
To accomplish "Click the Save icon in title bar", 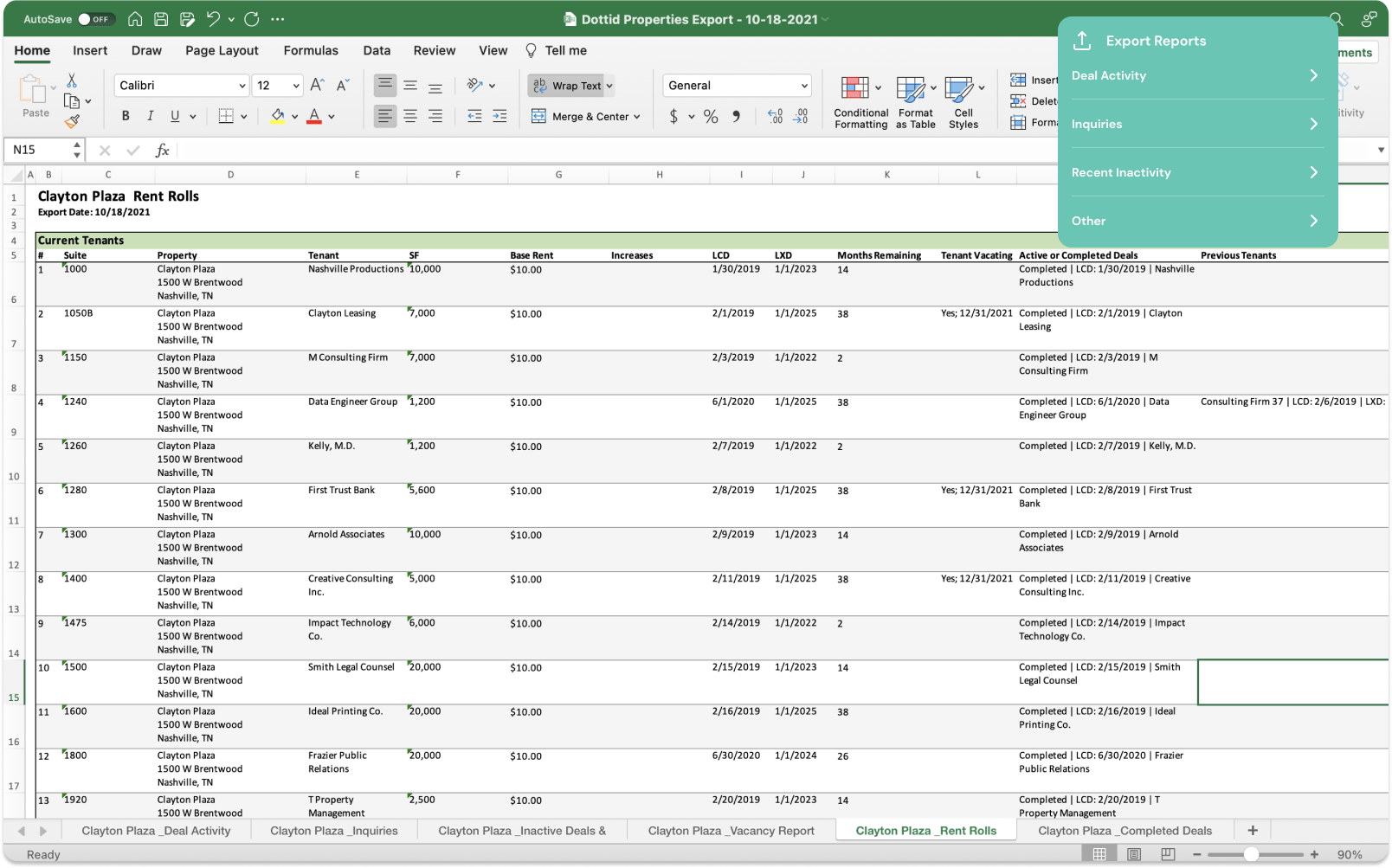I will pos(161,19).
